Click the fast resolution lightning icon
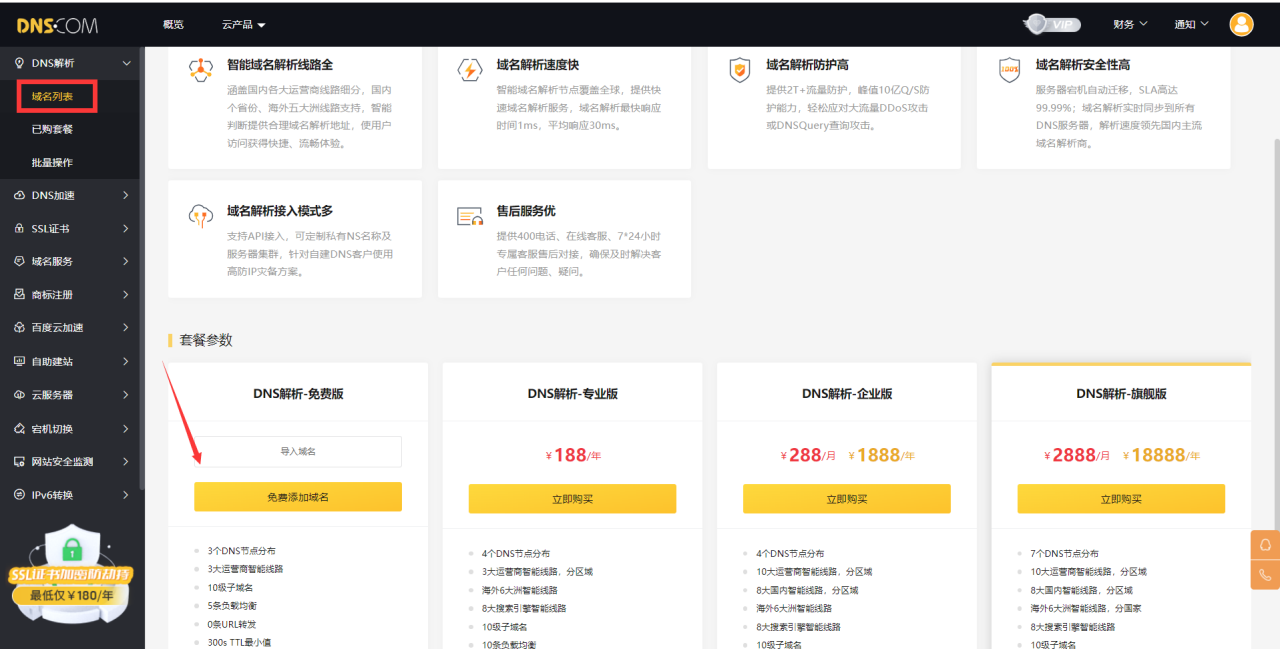The image size is (1280, 649). [469, 70]
